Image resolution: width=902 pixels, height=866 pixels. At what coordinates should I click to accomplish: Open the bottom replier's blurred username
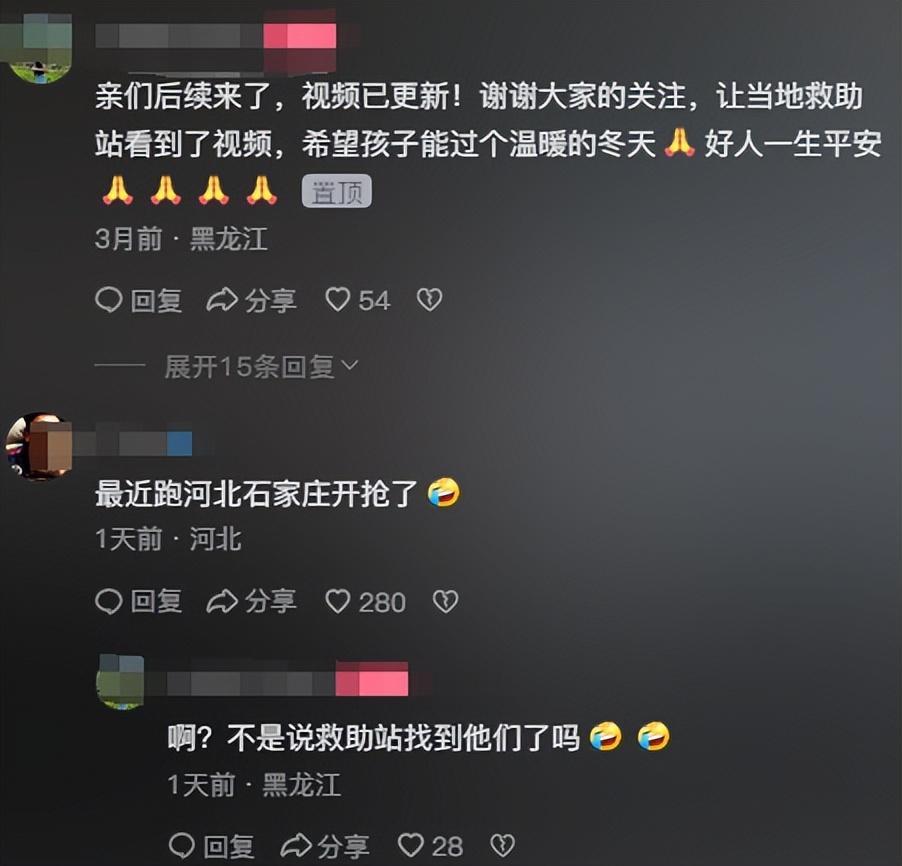point(277,679)
